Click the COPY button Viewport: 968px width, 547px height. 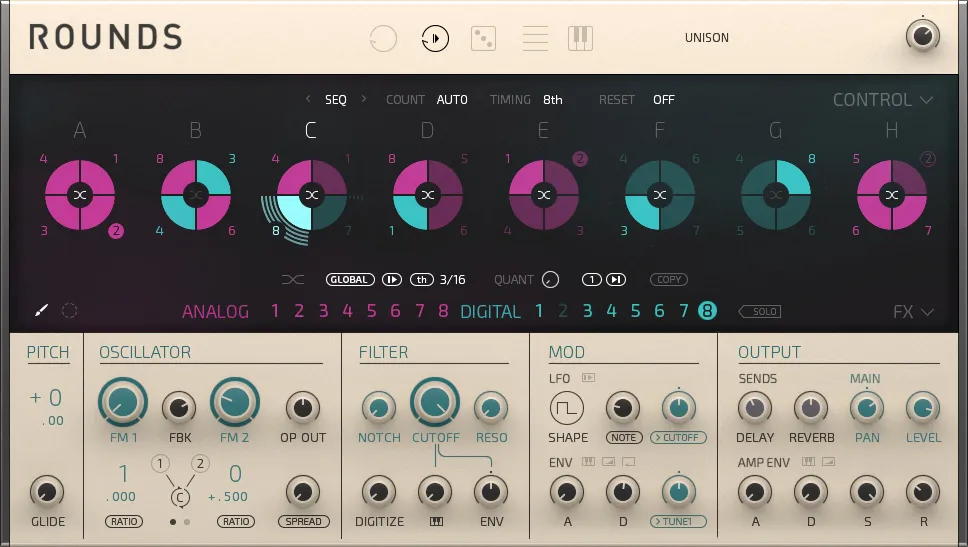click(669, 280)
